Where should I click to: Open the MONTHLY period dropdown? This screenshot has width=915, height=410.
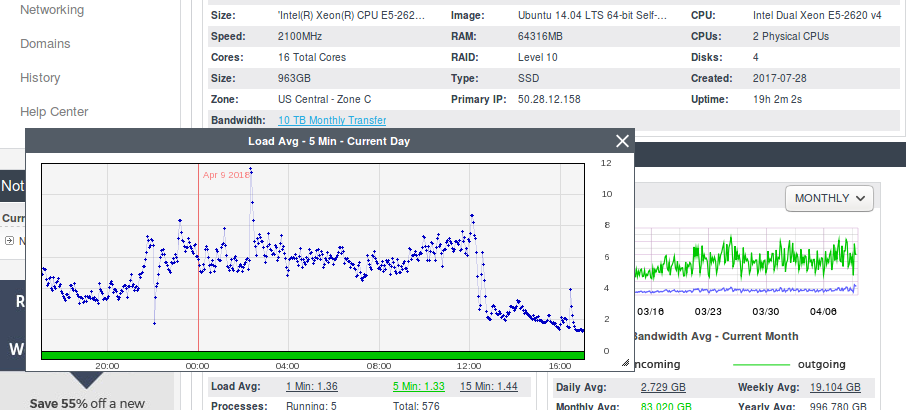point(829,198)
